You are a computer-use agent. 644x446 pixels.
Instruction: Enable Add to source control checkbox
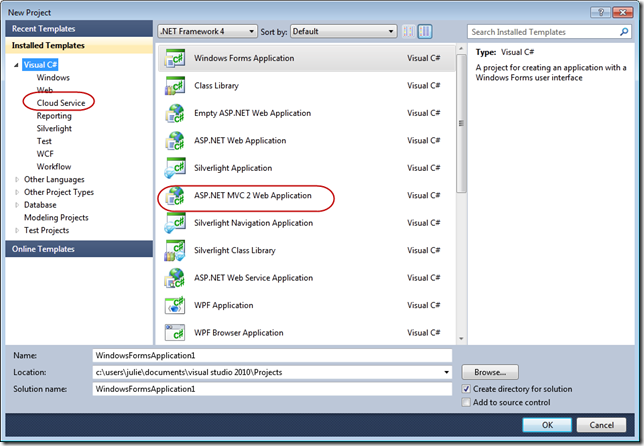(x=466, y=402)
